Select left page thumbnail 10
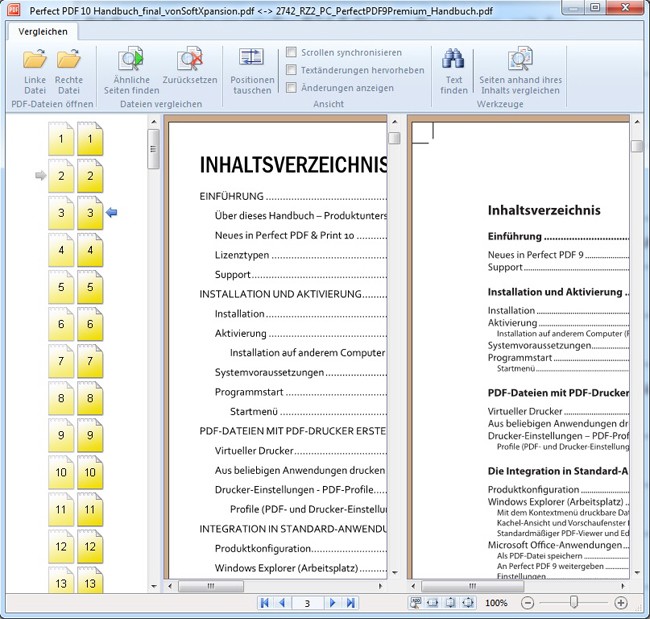650x619 pixels. click(61, 472)
